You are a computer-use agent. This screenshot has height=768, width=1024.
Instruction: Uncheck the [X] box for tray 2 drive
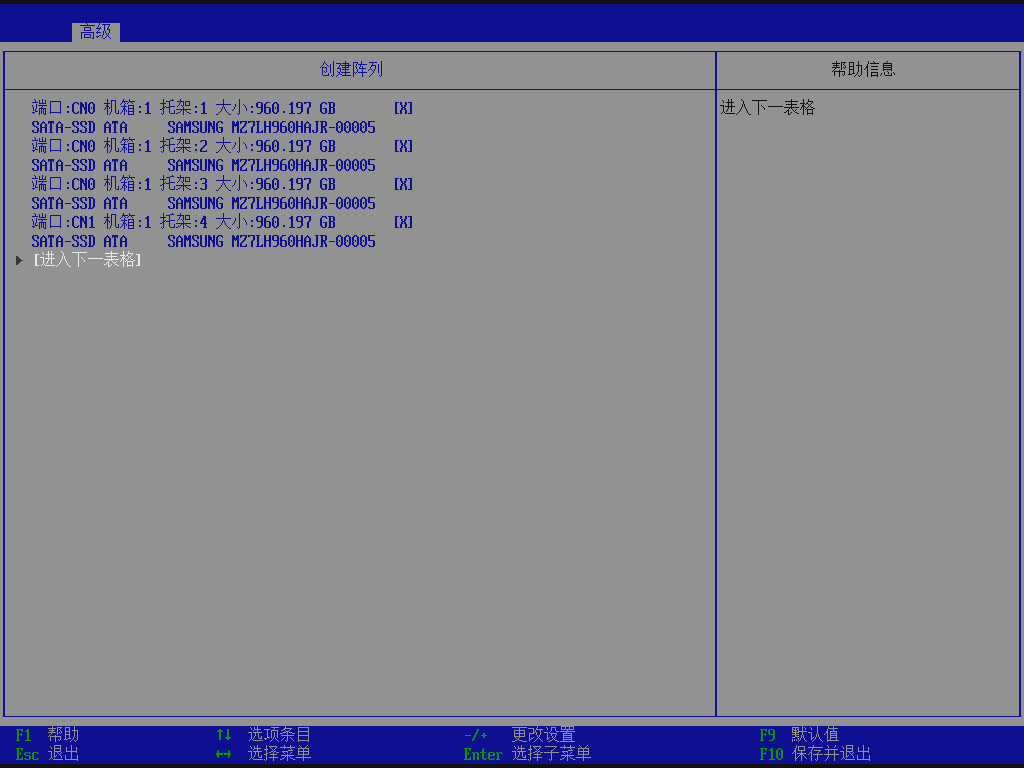(403, 146)
